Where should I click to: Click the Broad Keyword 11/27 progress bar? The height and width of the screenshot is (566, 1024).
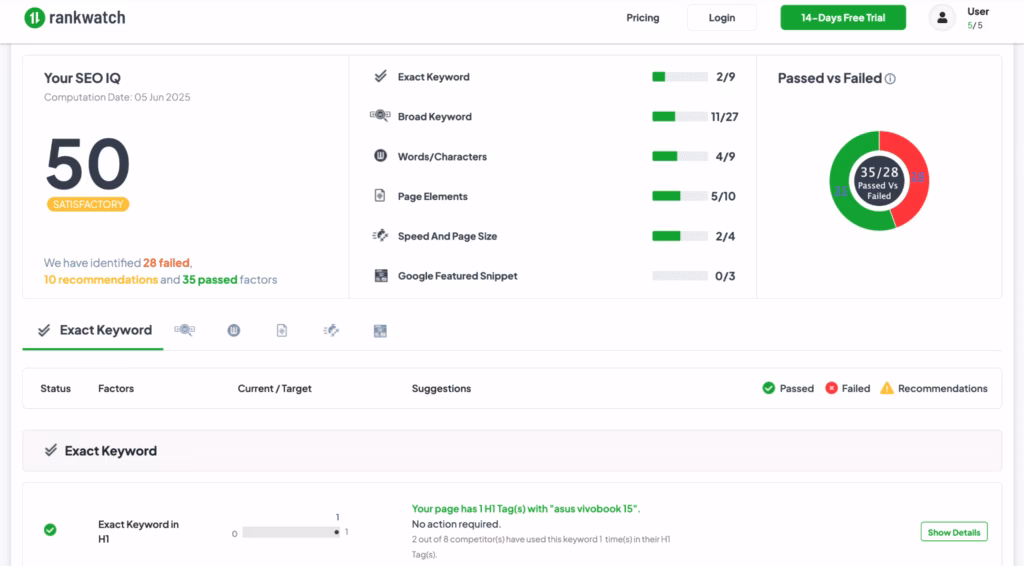coord(678,117)
